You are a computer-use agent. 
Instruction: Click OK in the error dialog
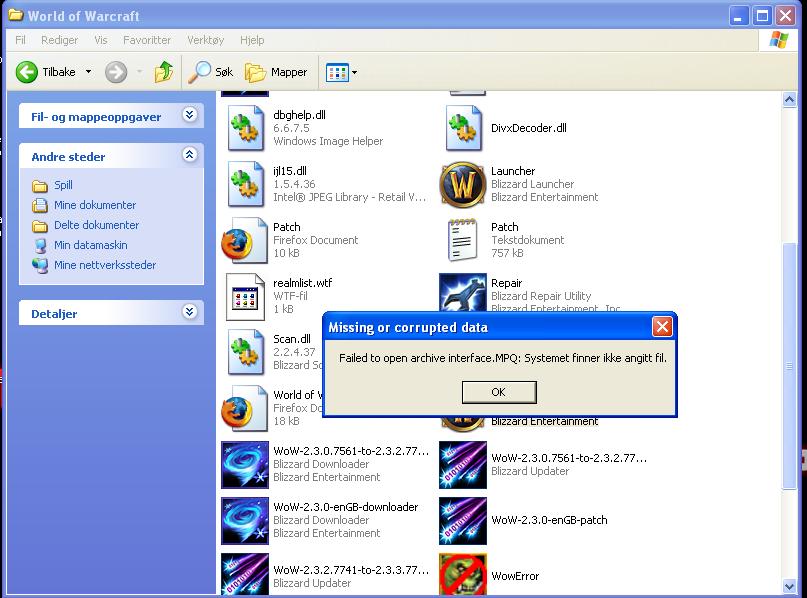[x=499, y=392]
